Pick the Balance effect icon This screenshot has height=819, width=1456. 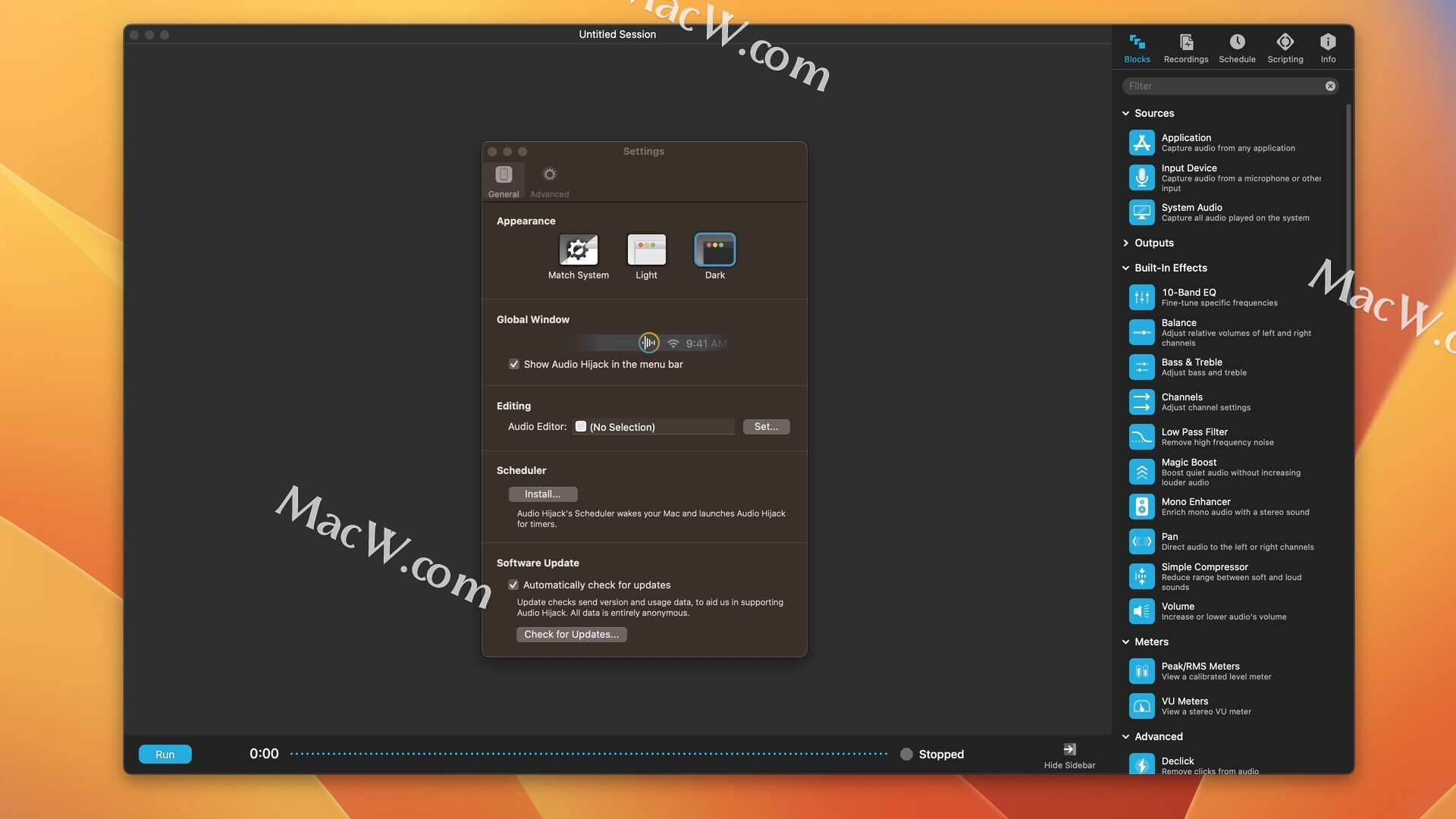1141,332
